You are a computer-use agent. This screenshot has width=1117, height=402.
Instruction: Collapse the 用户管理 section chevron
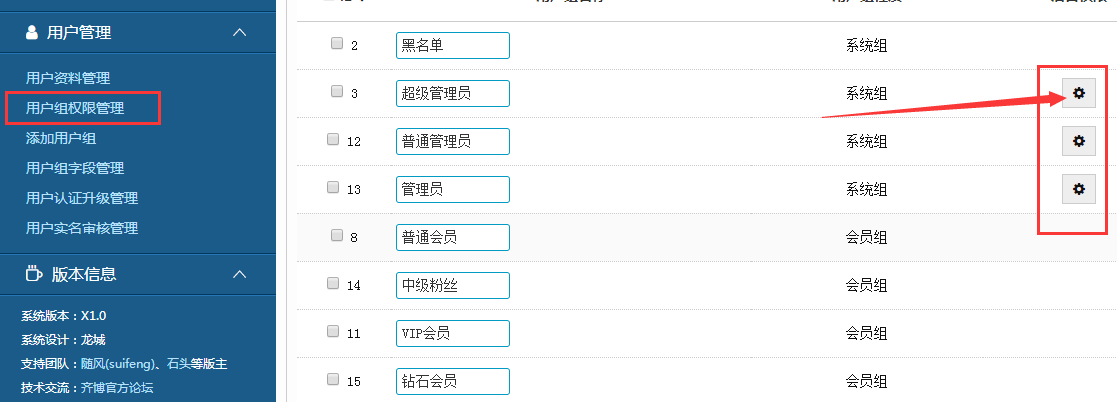[x=239, y=33]
